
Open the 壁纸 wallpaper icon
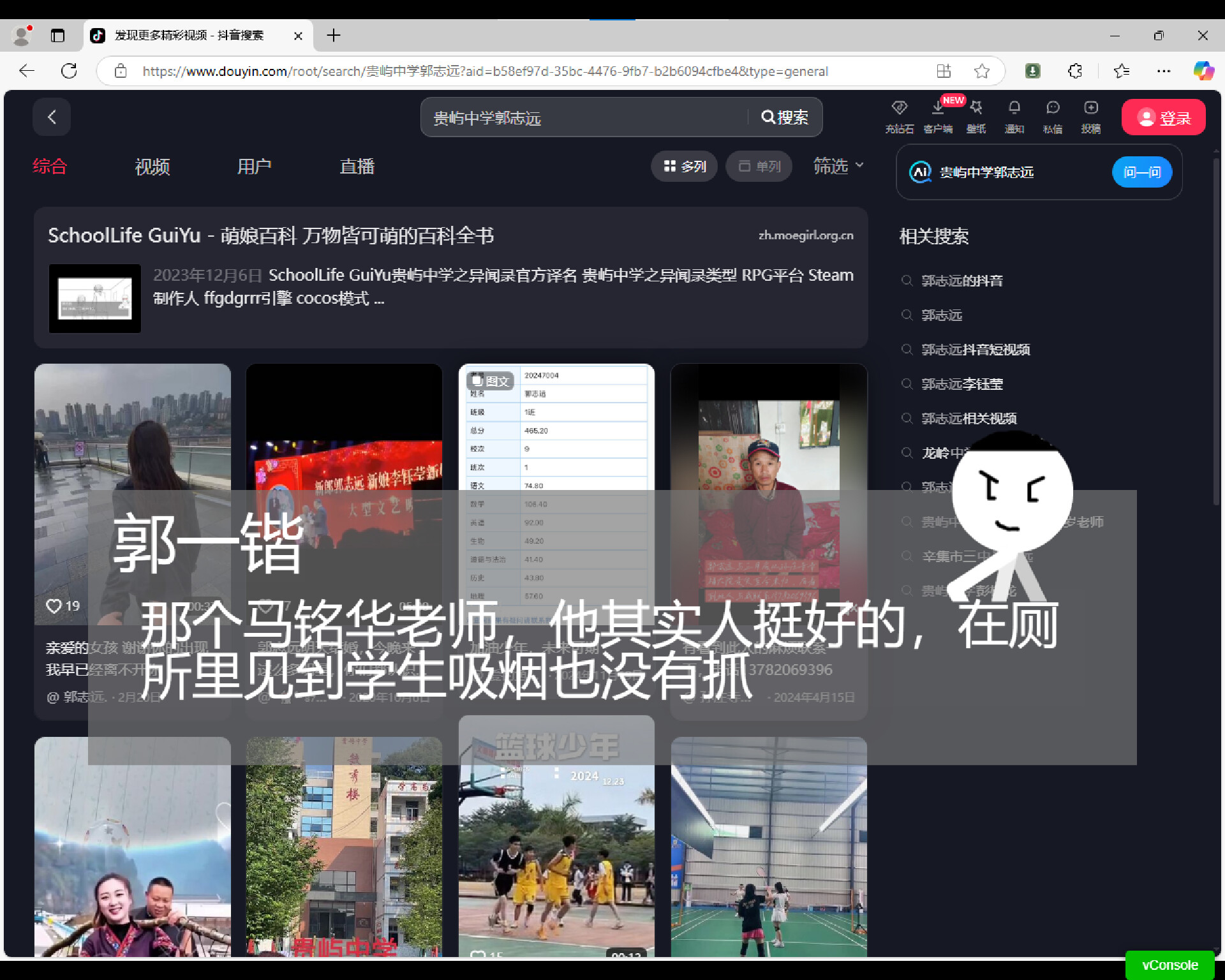[x=976, y=117]
